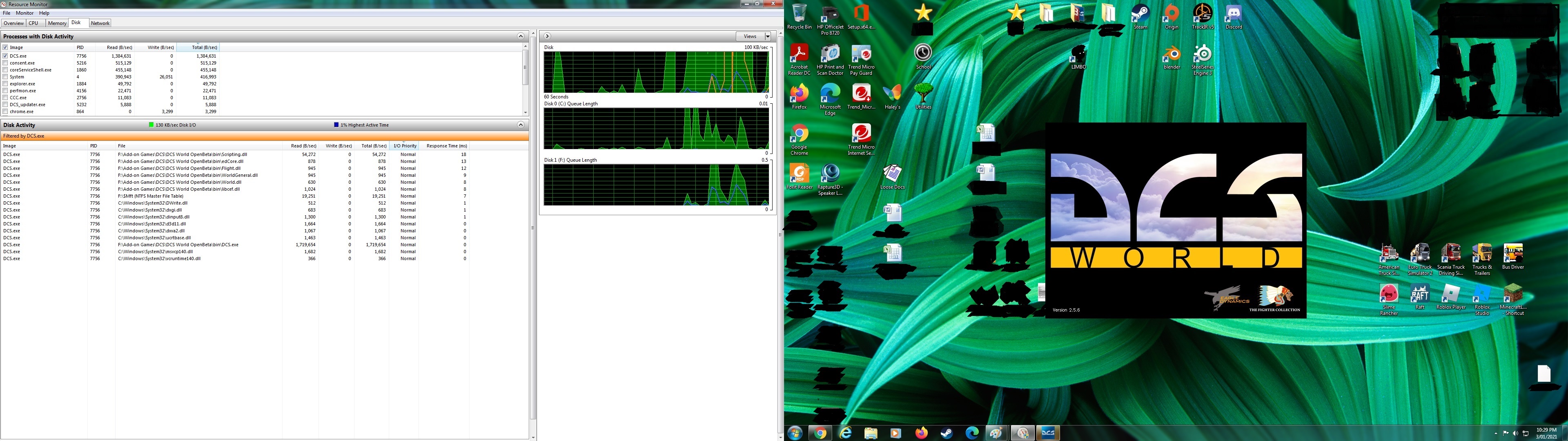
Task: Select the LIMBO game shortcut
Action: 1078,57
